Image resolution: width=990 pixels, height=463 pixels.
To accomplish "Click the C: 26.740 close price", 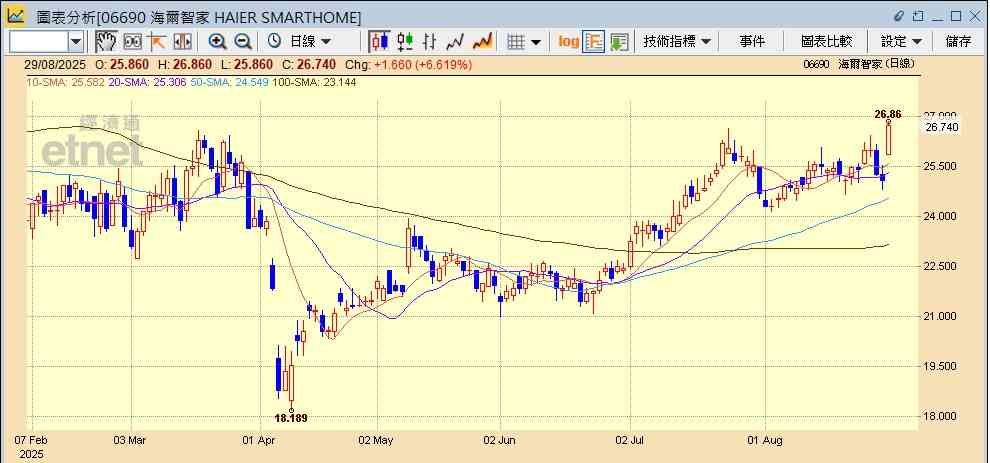I will 309,64.
